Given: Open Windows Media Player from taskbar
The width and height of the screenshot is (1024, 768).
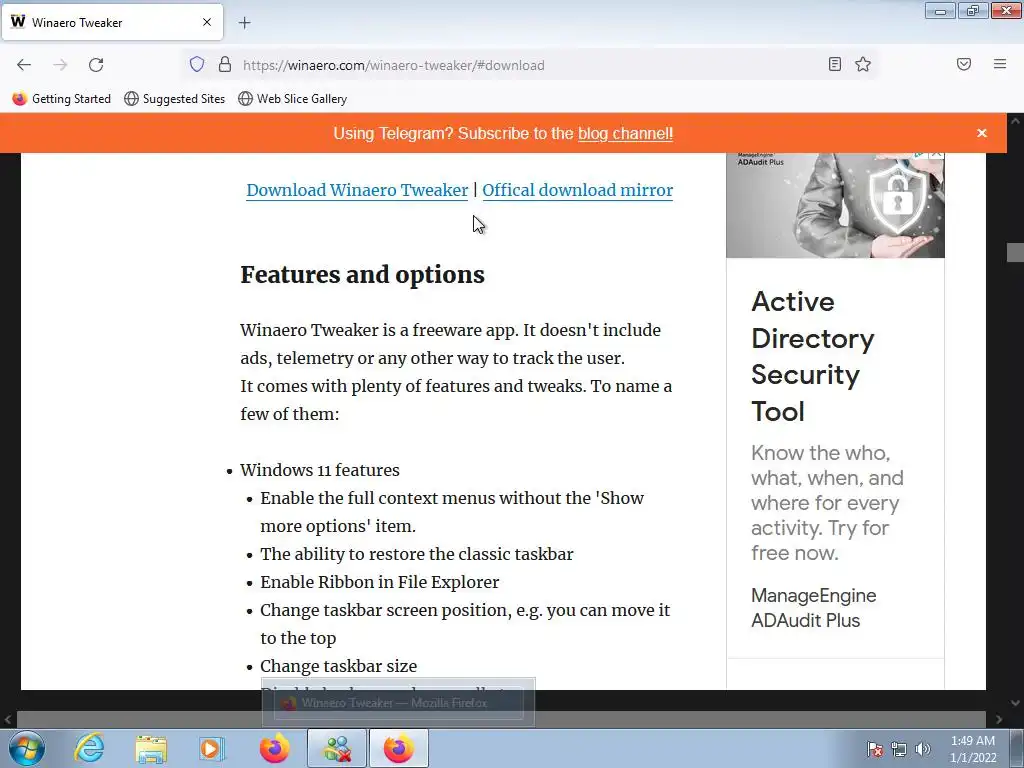Looking at the screenshot, I should pyautogui.click(x=212, y=748).
